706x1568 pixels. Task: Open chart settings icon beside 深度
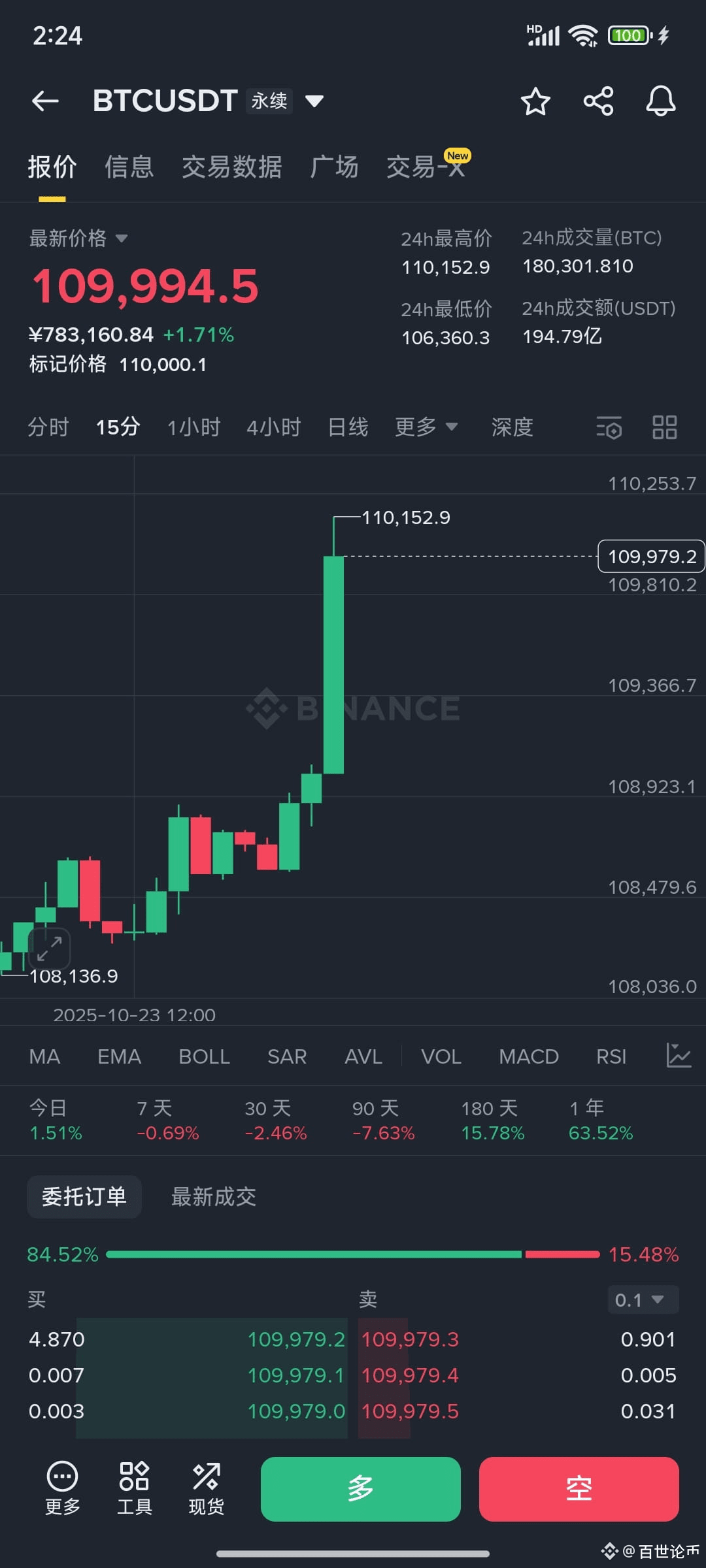pos(608,427)
